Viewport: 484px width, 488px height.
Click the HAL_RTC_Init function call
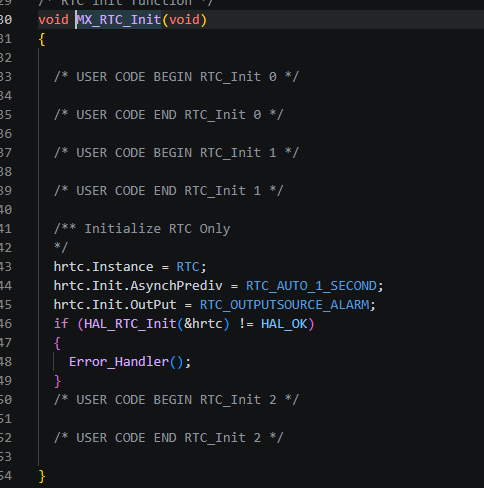click(130, 324)
